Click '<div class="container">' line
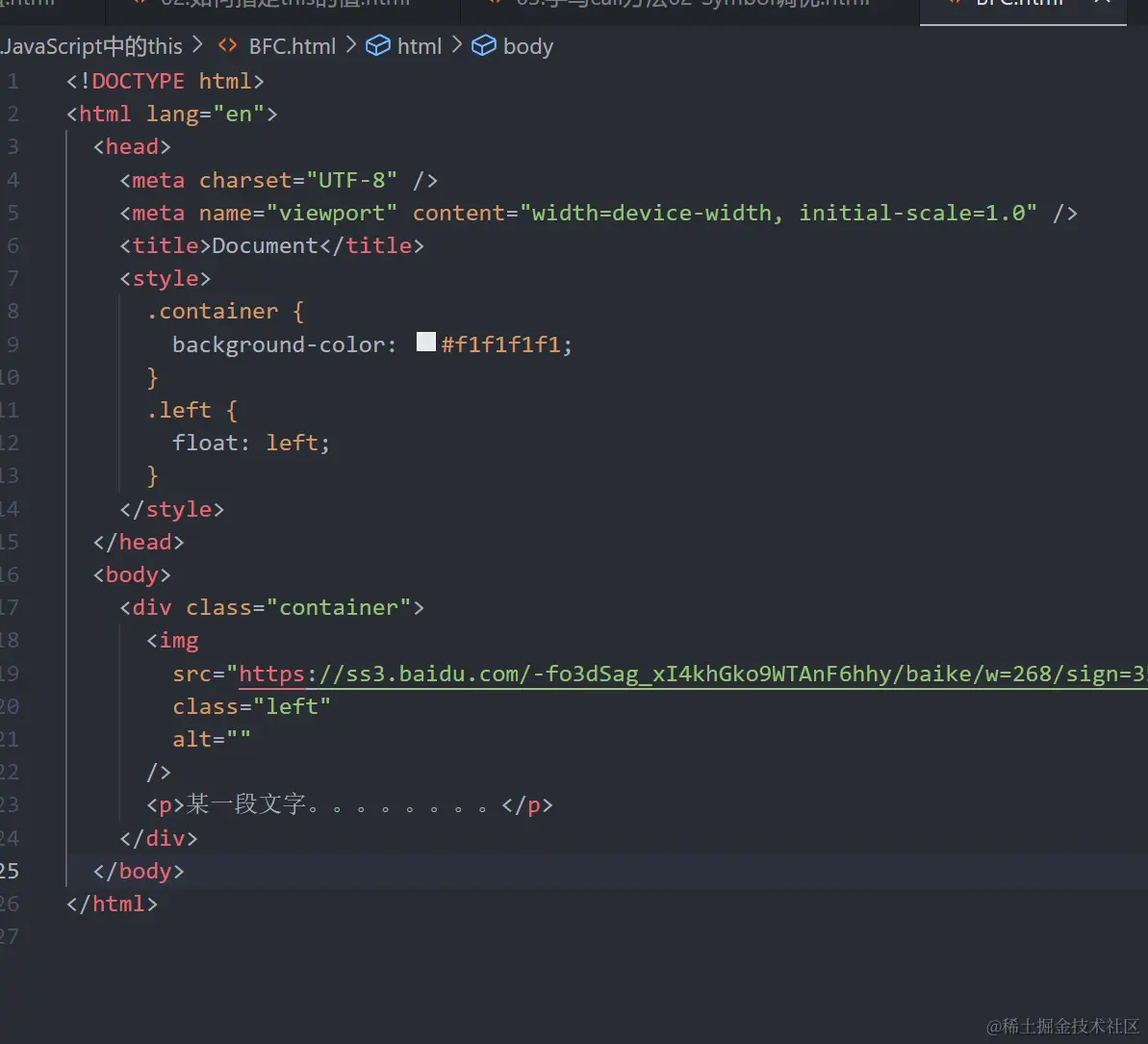Image resolution: width=1148 pixels, height=1044 pixels. click(x=271, y=608)
